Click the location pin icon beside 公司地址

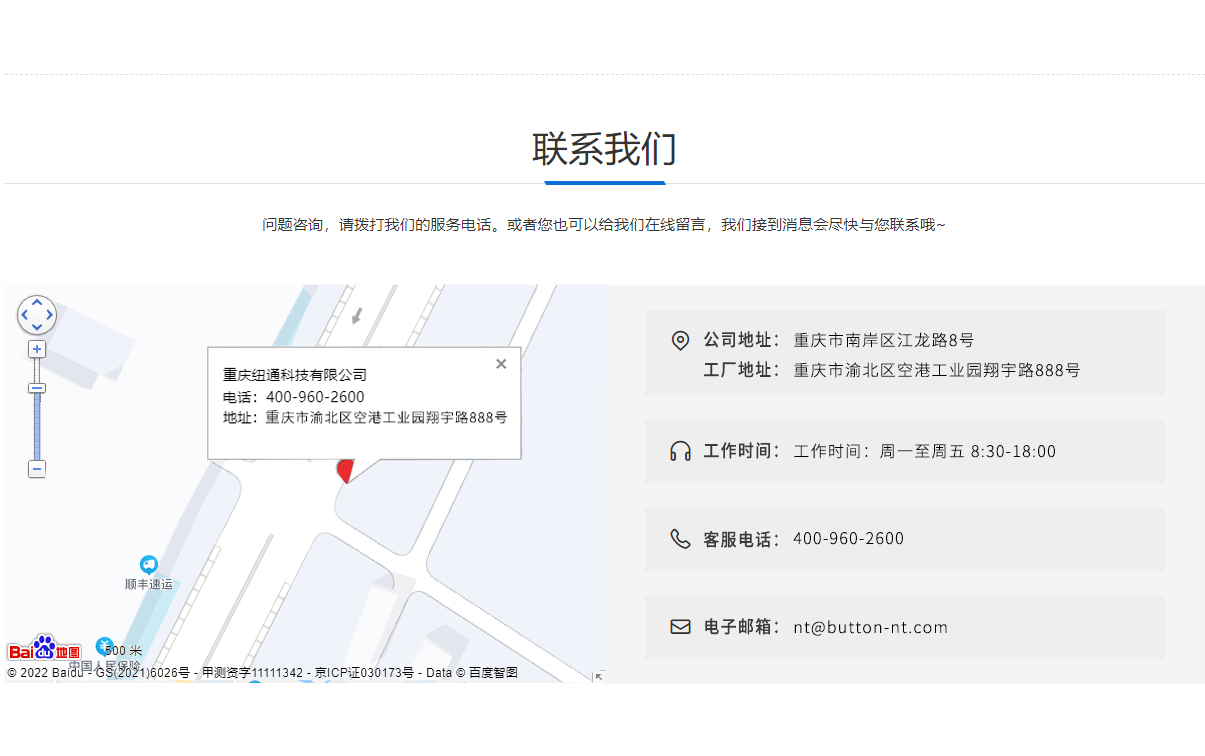(x=680, y=340)
